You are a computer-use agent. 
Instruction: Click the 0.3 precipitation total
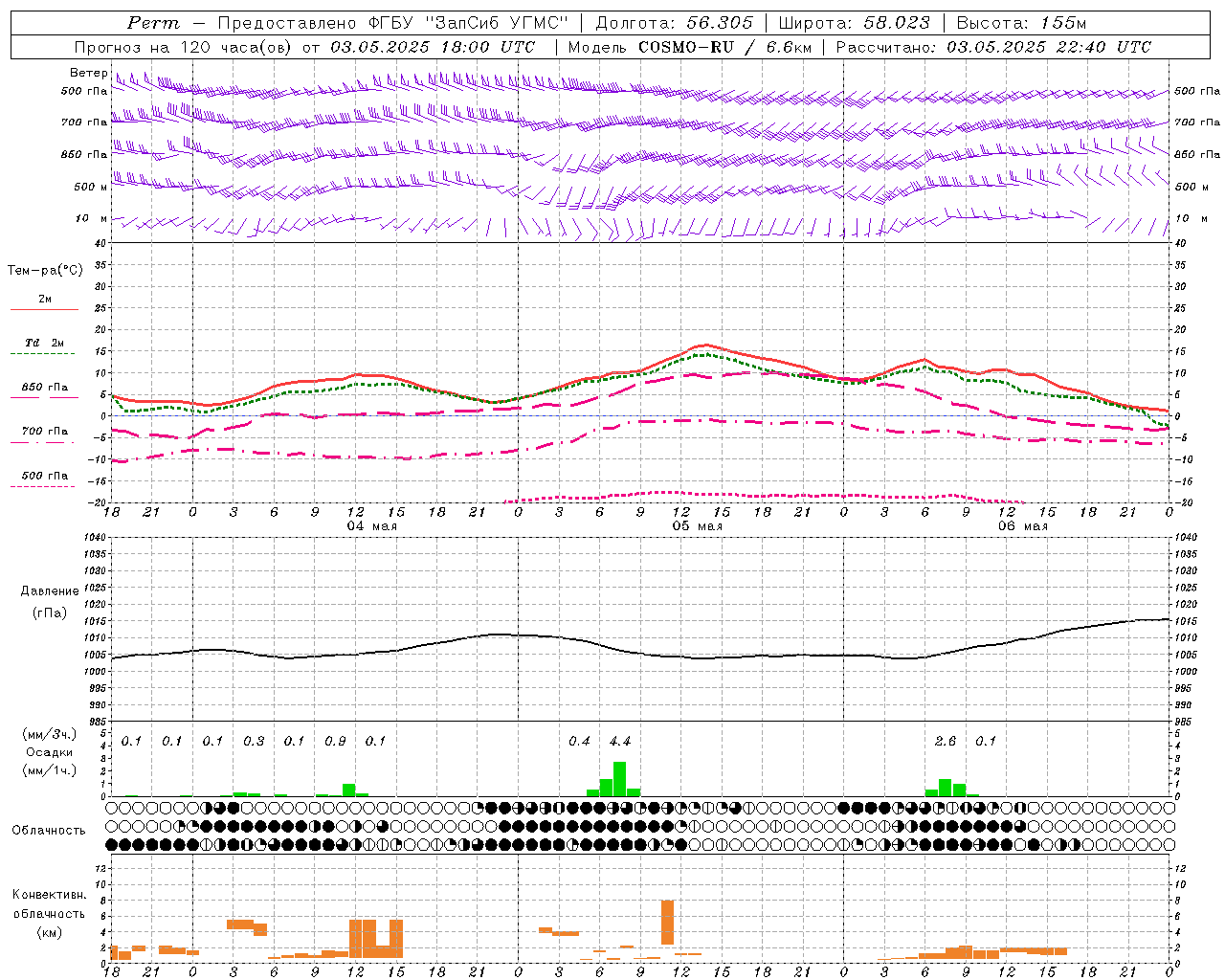pyautogui.click(x=254, y=741)
